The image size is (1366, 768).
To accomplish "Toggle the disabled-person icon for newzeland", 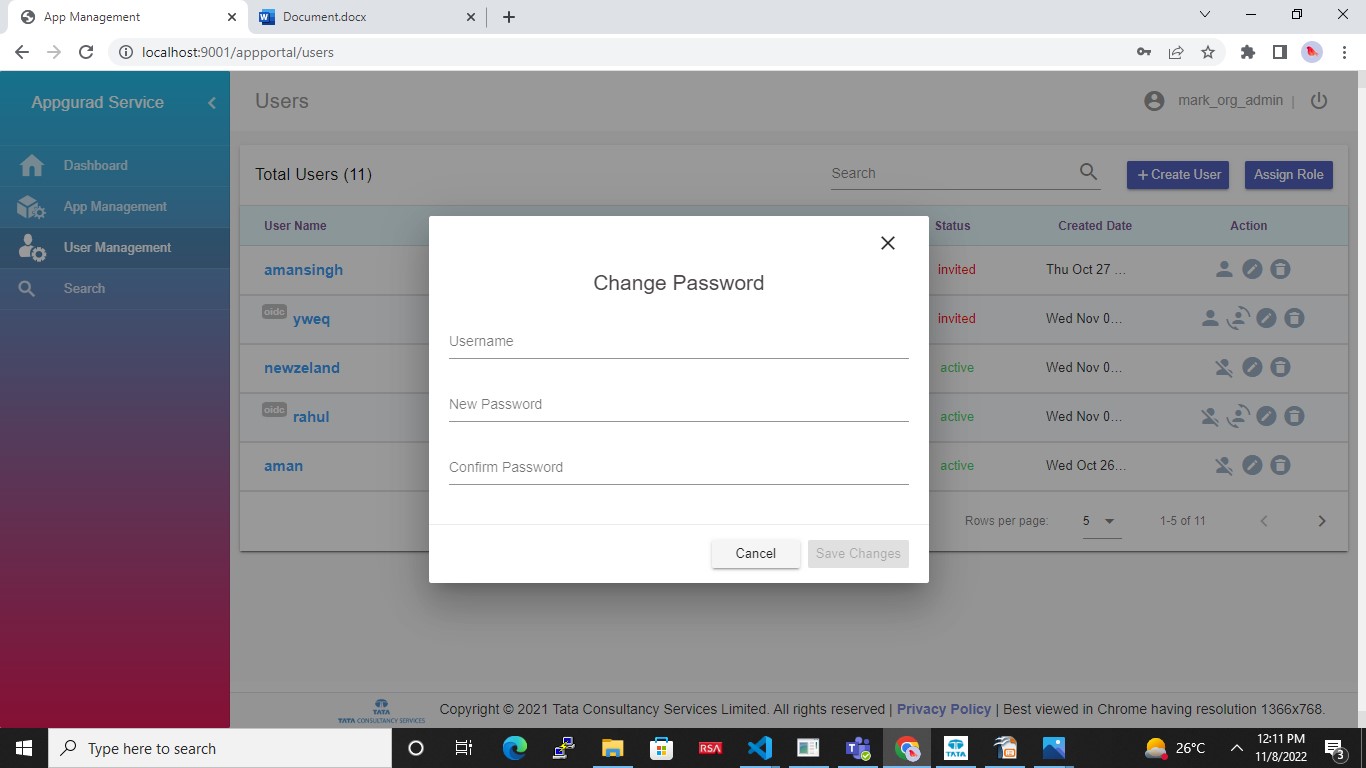I will point(1224,367).
